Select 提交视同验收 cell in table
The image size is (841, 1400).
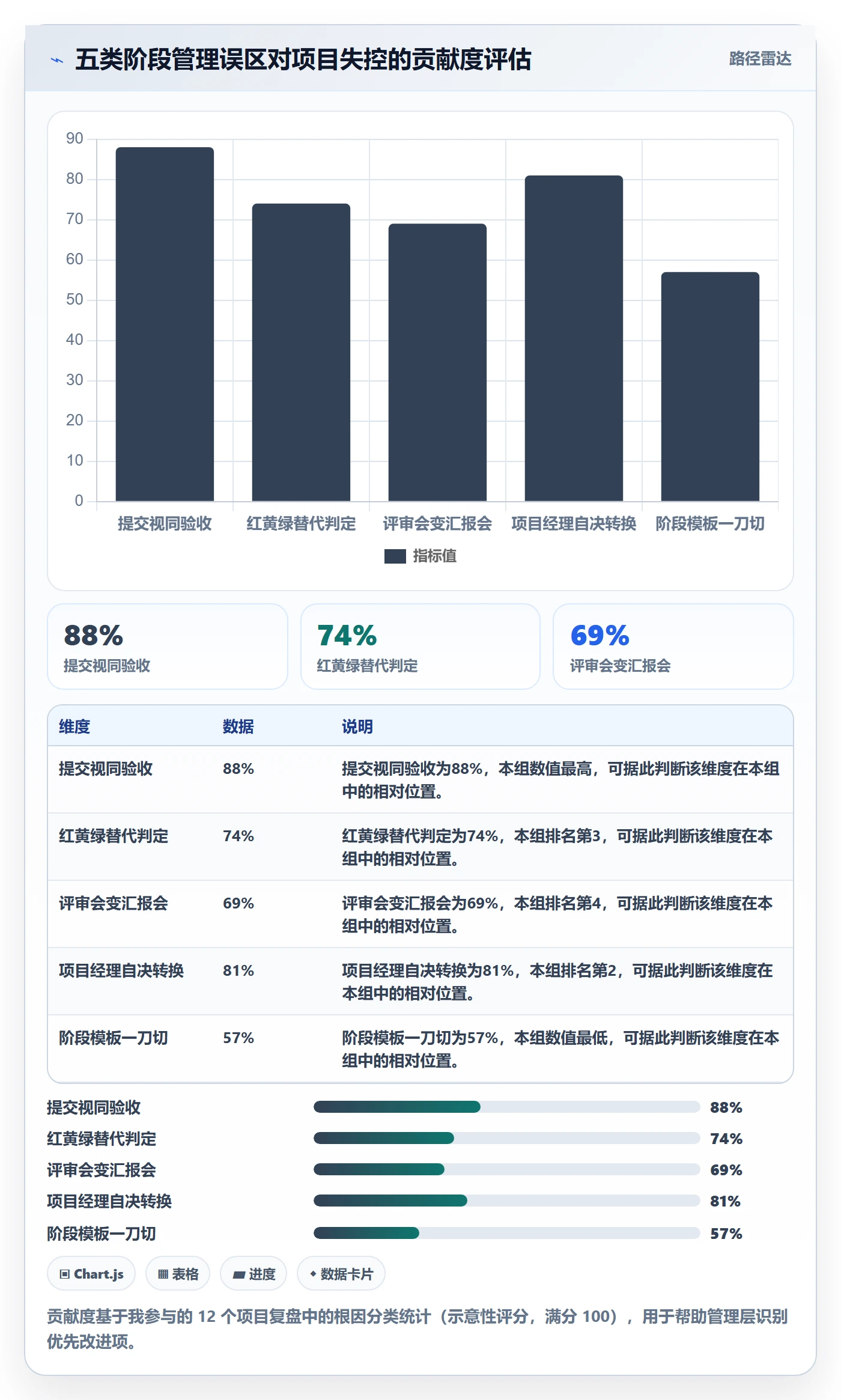point(106,768)
